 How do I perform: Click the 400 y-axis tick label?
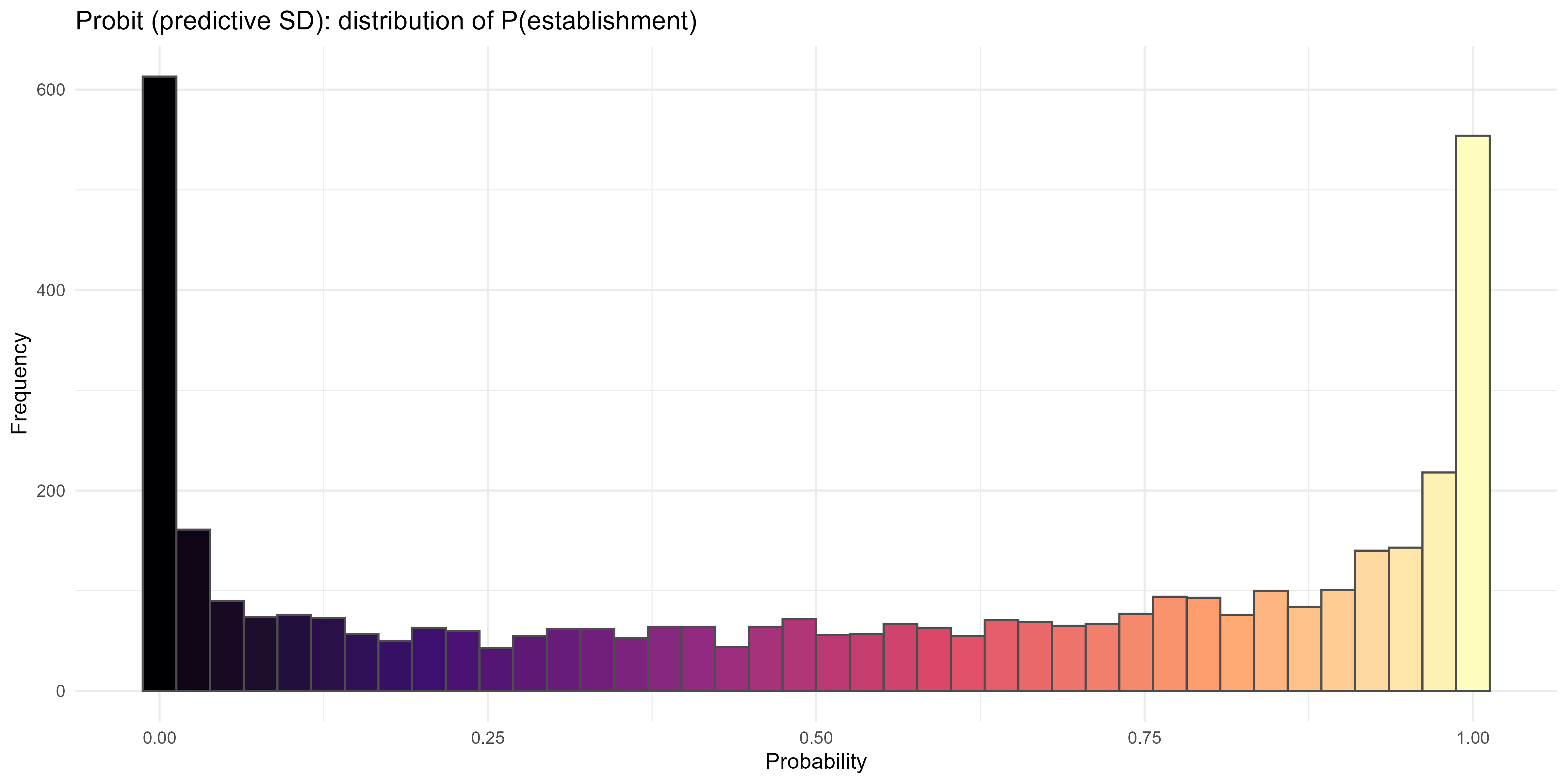51,290
